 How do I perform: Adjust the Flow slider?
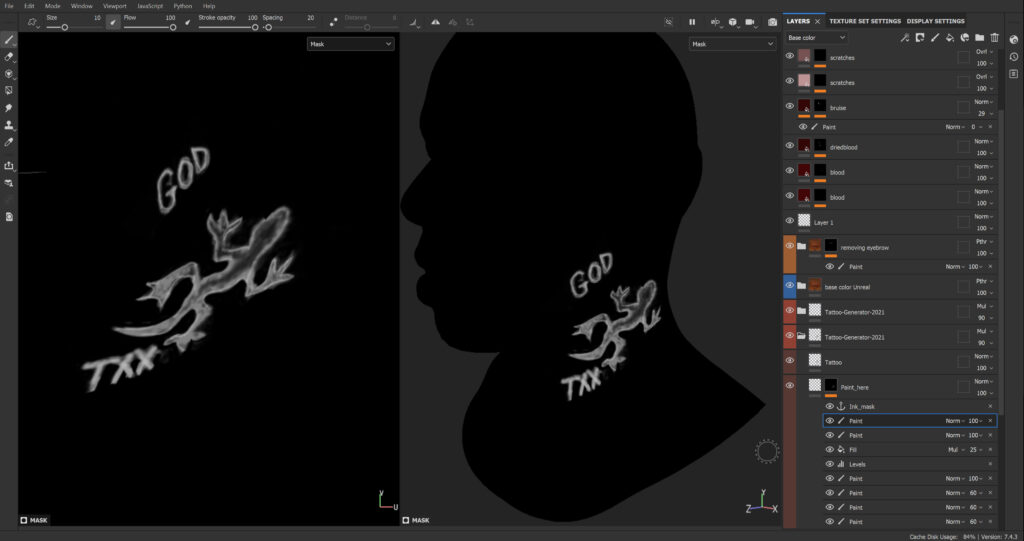click(x=150, y=27)
